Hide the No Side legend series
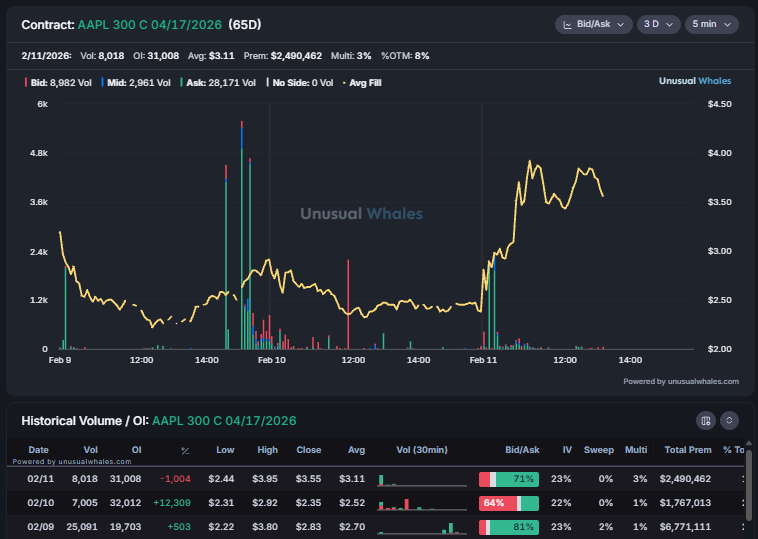Screen dimensions: 758x539 tap(300, 83)
